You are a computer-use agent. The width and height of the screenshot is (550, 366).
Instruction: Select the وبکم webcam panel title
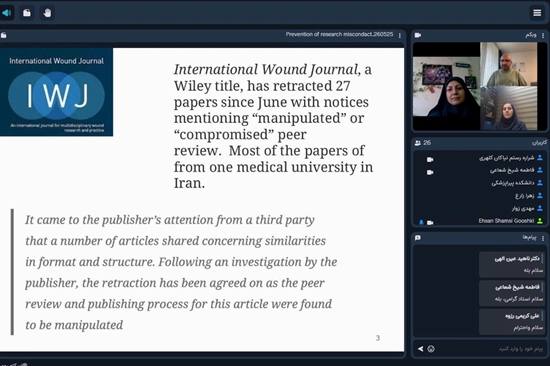pyautogui.click(x=531, y=35)
